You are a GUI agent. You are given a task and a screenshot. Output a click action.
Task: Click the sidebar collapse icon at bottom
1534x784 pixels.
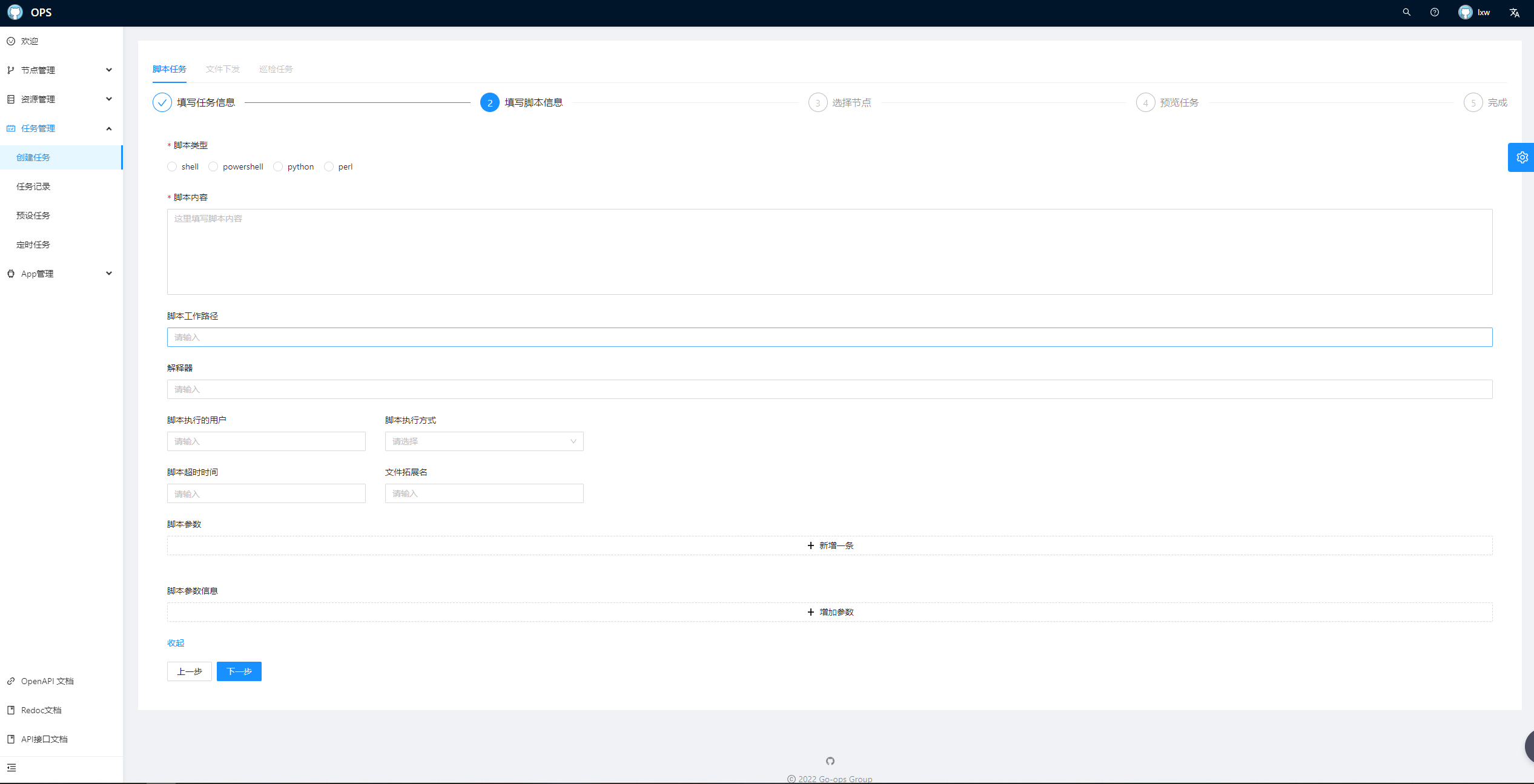click(x=12, y=768)
